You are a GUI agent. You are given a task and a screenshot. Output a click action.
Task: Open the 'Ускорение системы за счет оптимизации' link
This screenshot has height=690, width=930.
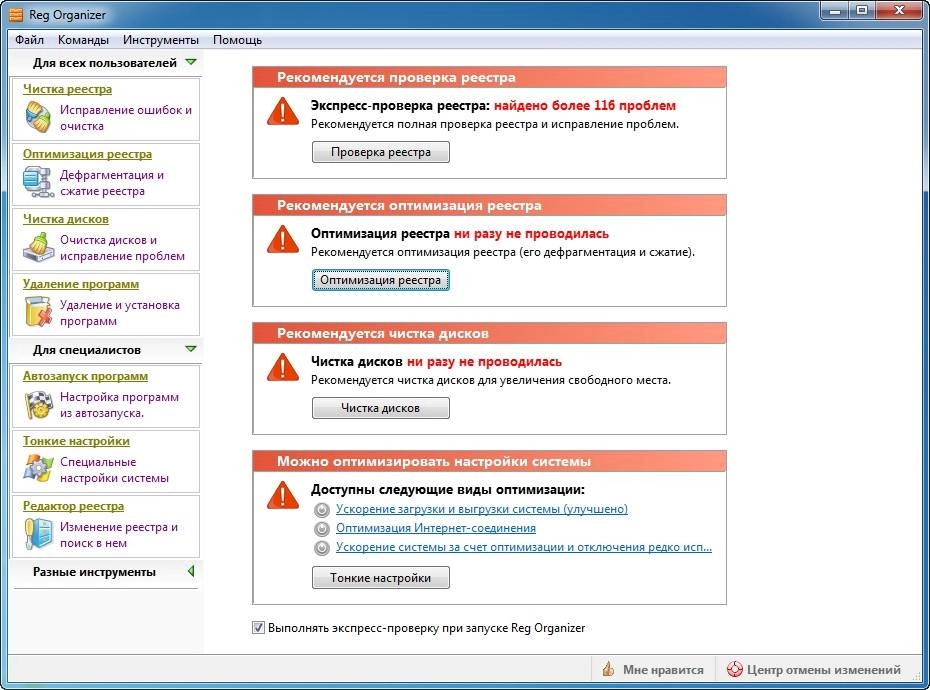[524, 547]
